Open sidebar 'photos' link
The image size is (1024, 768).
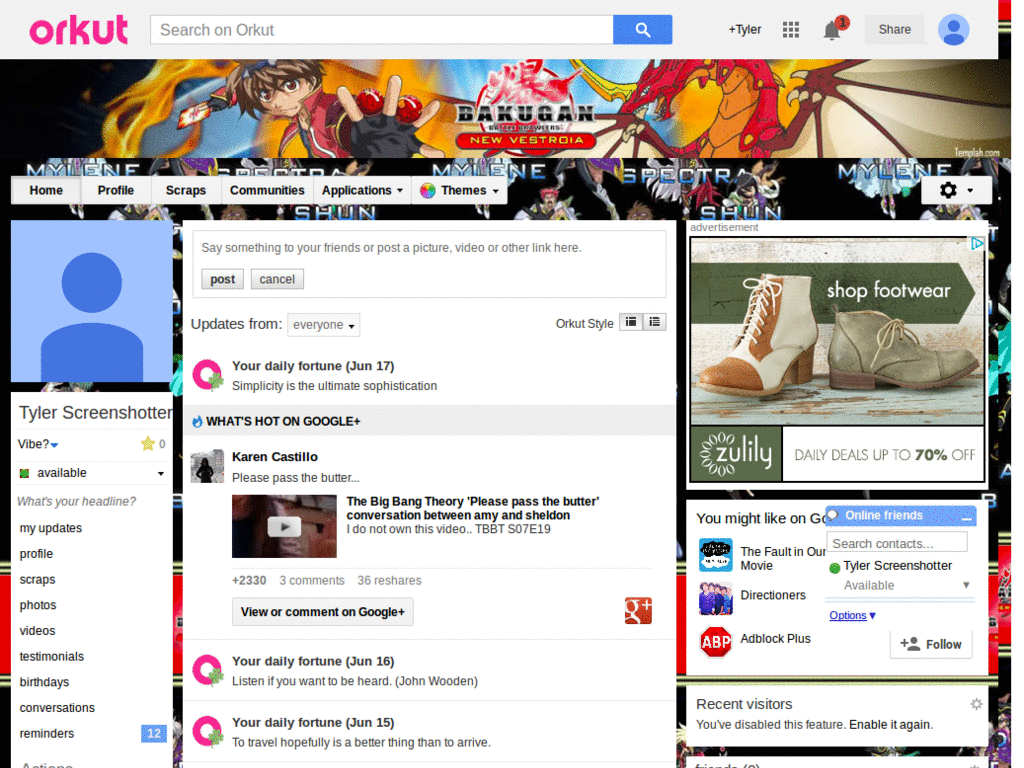click(x=38, y=605)
